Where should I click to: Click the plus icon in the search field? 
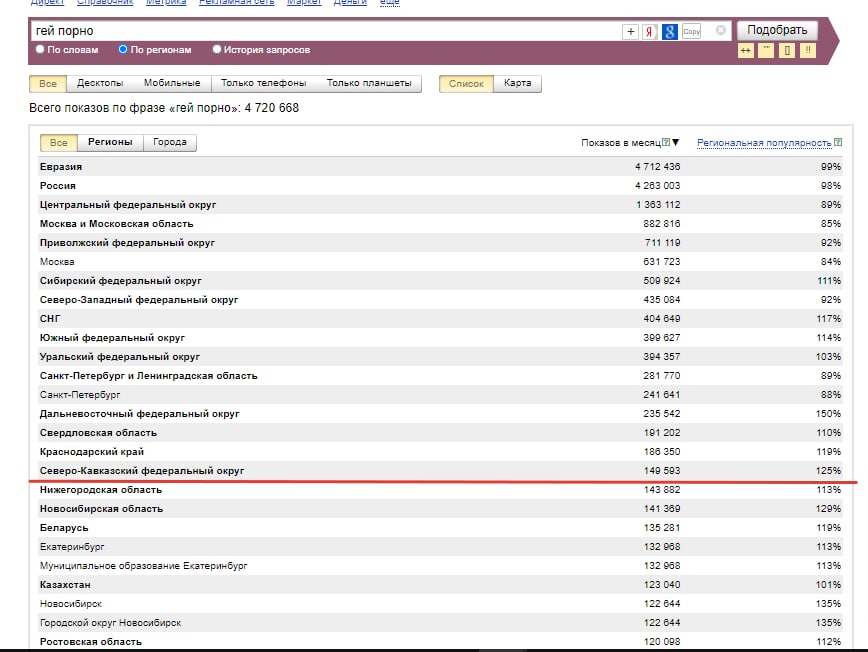[631, 32]
